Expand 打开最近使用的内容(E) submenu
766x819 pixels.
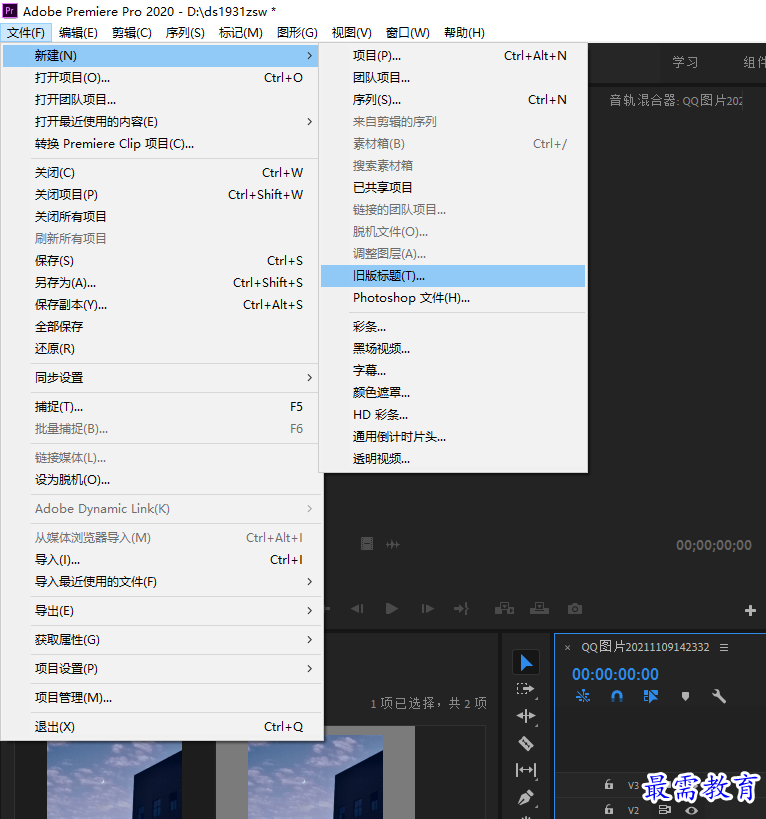click(x=160, y=122)
